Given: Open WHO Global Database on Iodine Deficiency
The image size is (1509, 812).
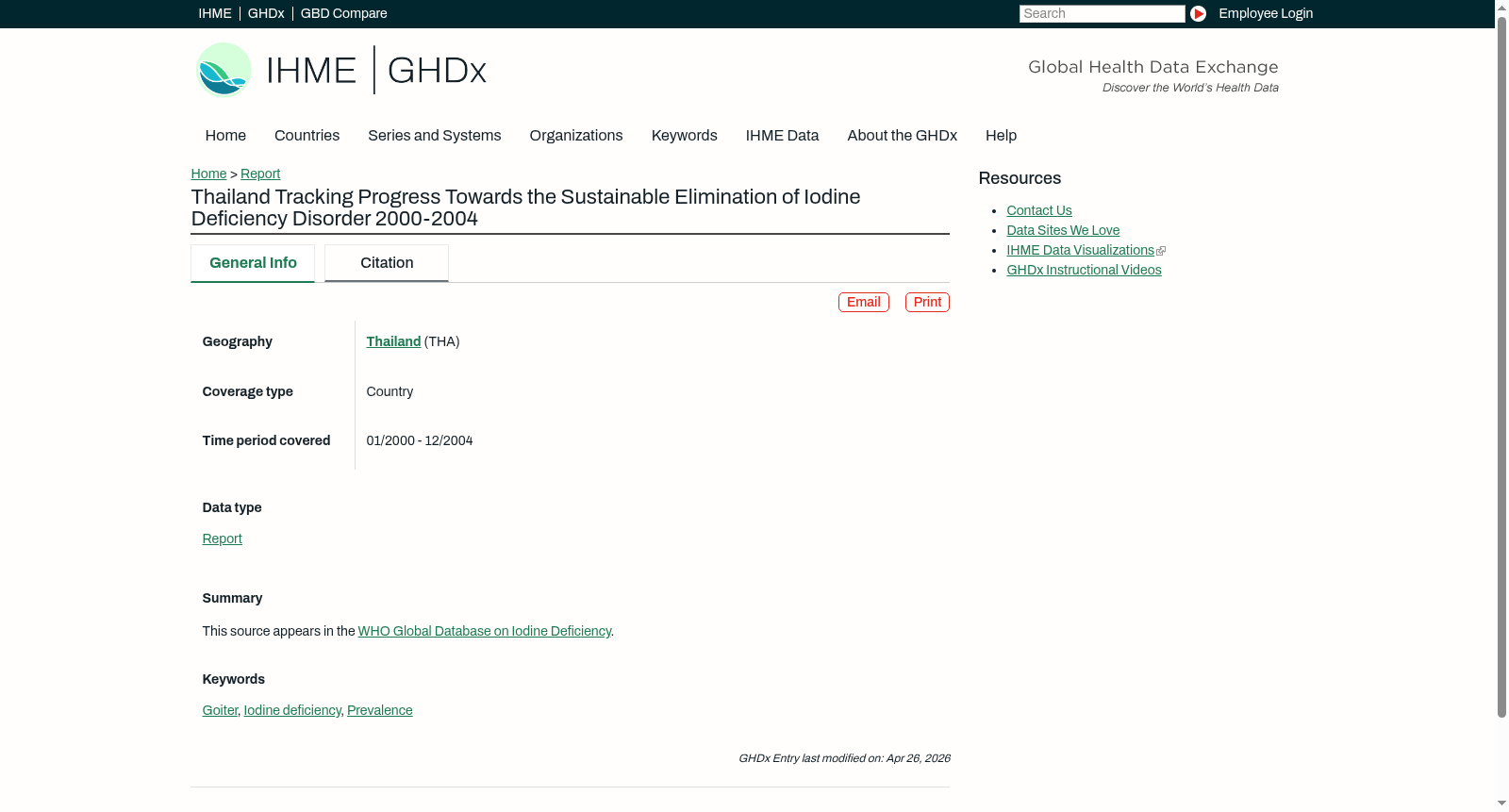Looking at the screenshot, I should [485, 631].
